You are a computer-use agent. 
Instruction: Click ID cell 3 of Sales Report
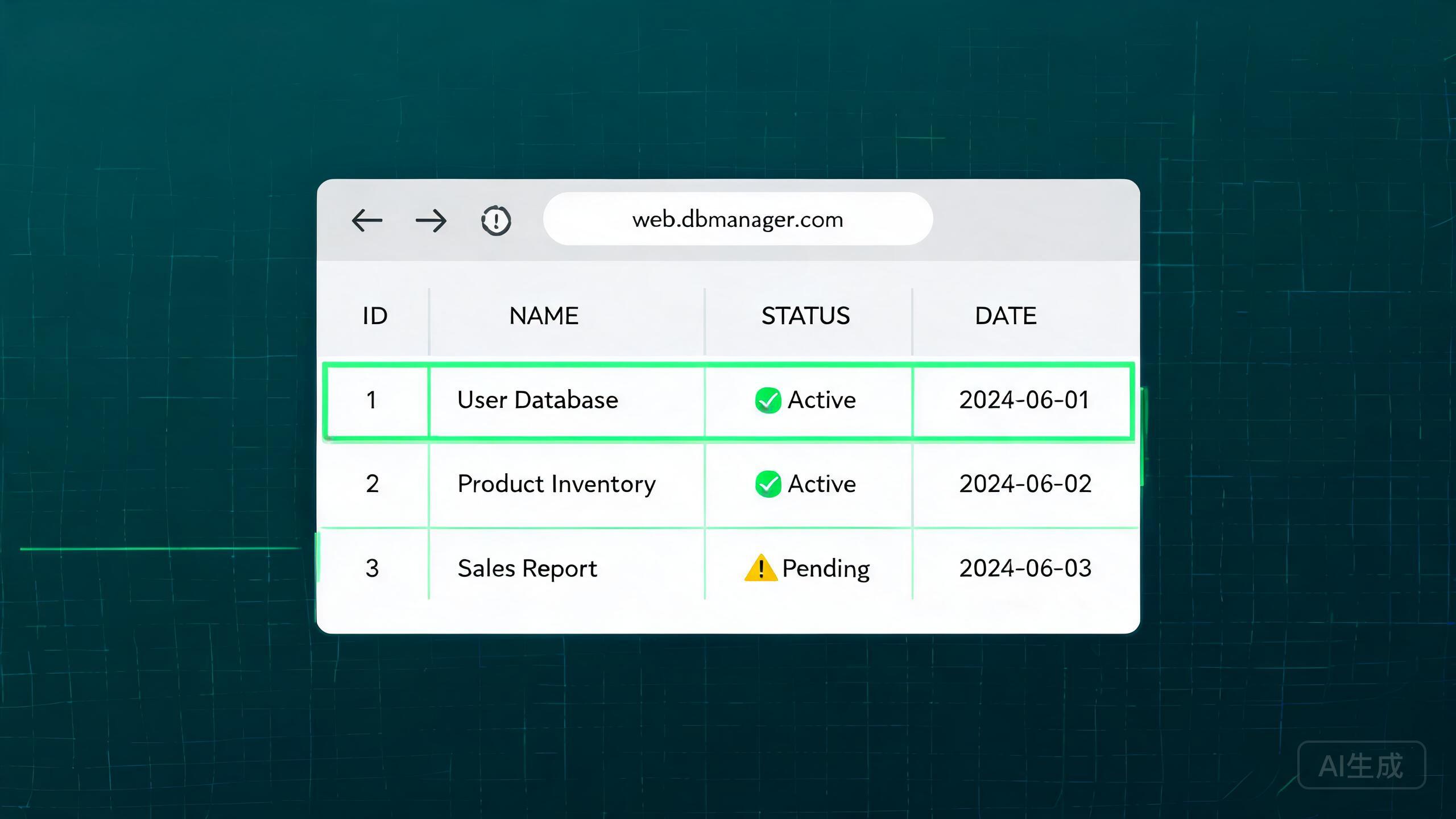coord(372,568)
